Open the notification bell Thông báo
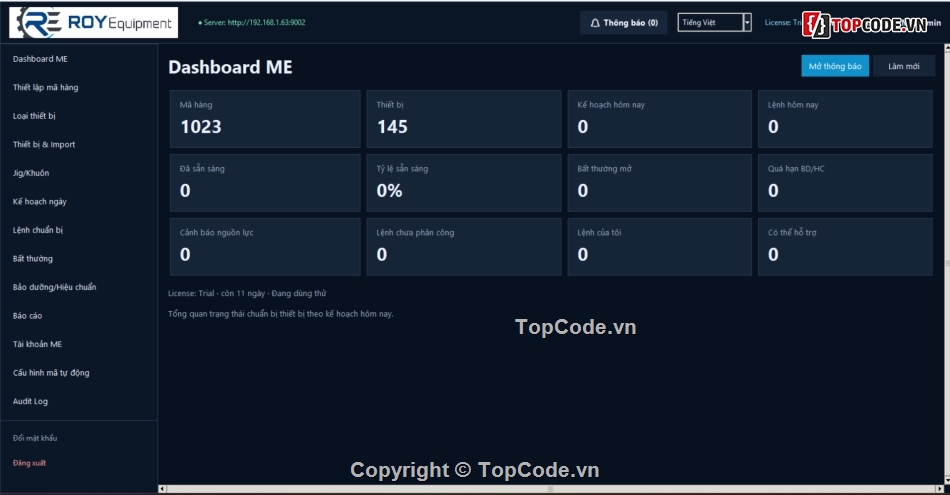This screenshot has height=495, width=950. coord(623,23)
